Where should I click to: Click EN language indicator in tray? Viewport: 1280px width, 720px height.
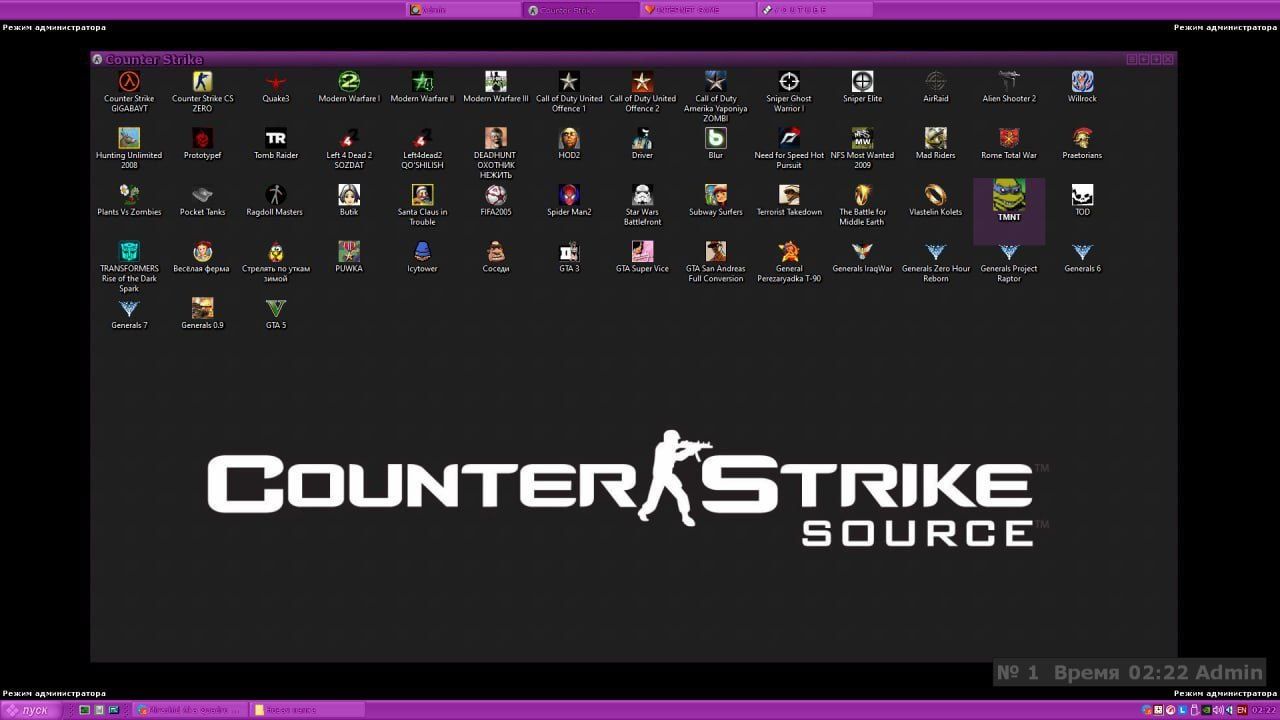1242,710
